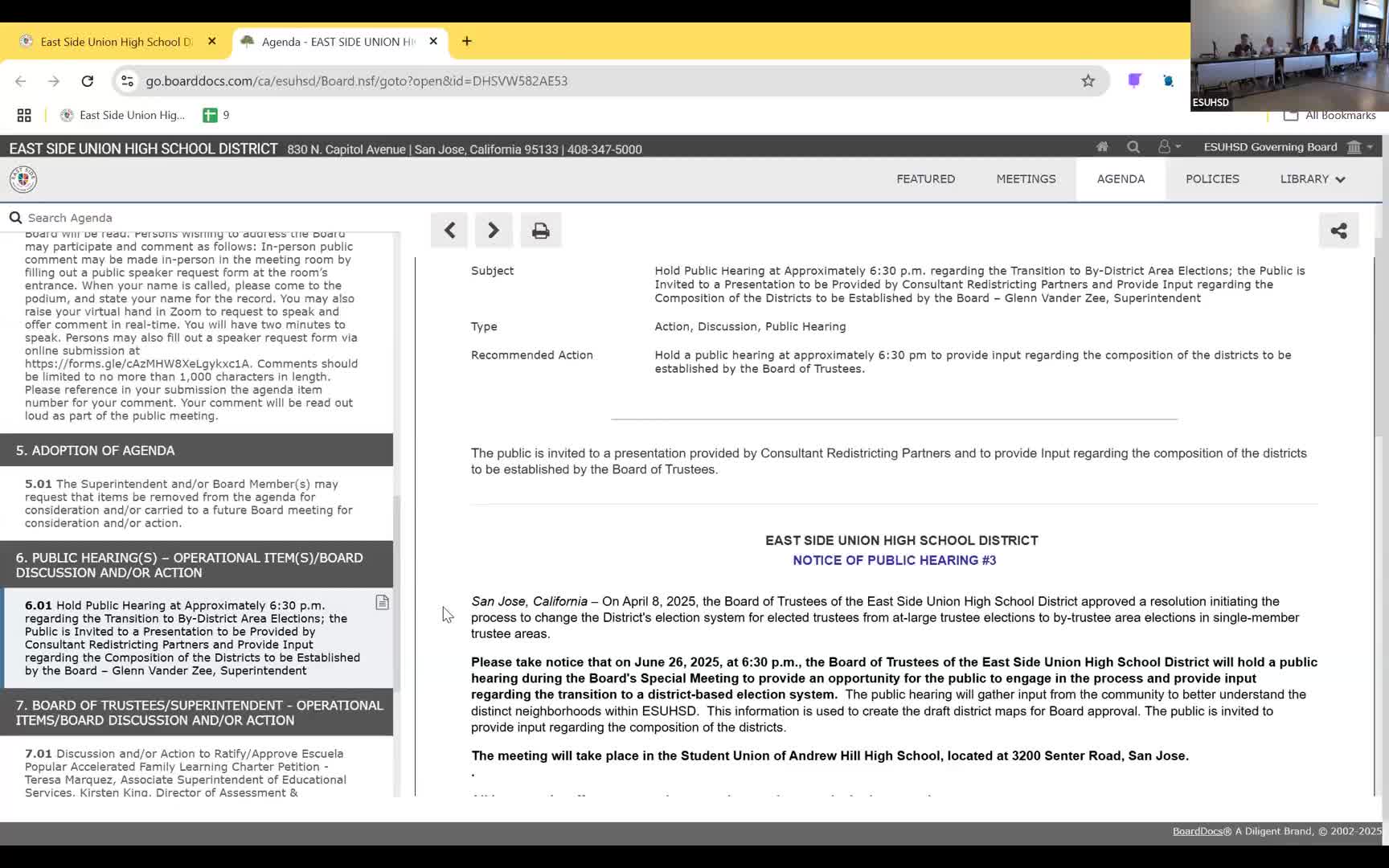The height and width of the screenshot is (868, 1389).
Task: Select agenda item 7.01 charter petition
Action: click(x=185, y=772)
